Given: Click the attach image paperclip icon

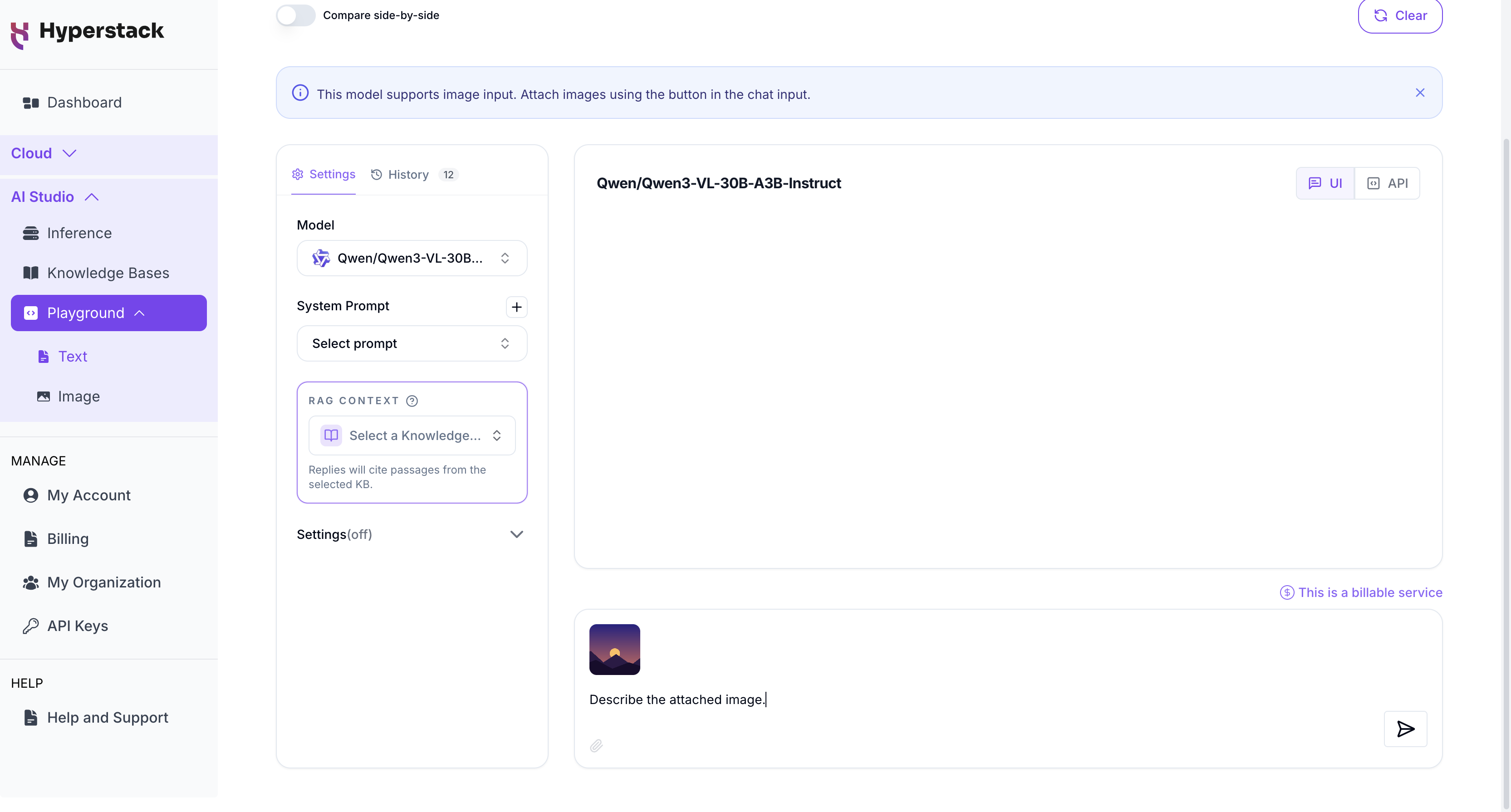Looking at the screenshot, I should tap(596, 745).
